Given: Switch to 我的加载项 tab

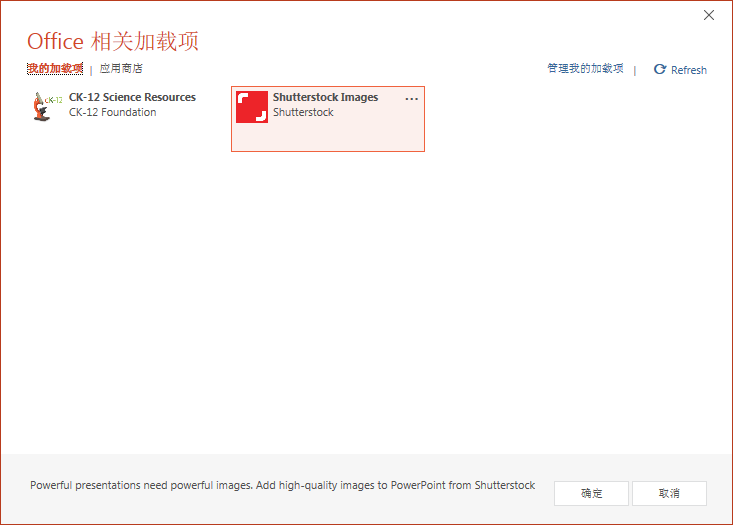Looking at the screenshot, I should [x=55, y=68].
